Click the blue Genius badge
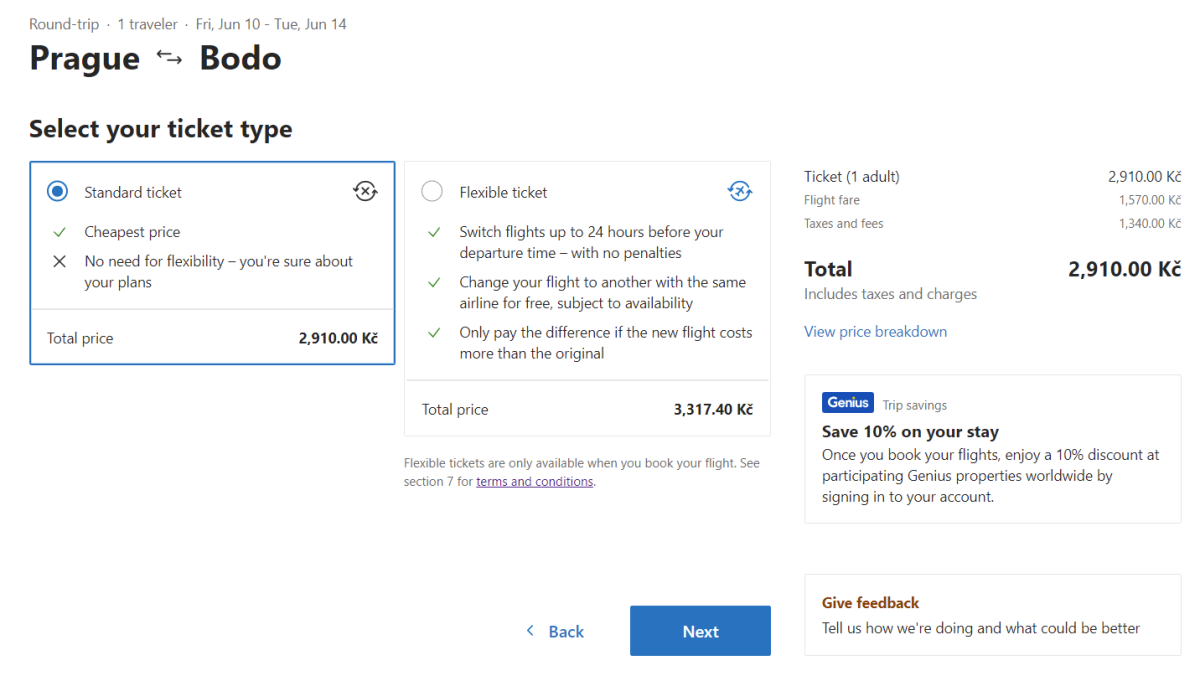Screen dimensions: 1200x676 pos(848,403)
